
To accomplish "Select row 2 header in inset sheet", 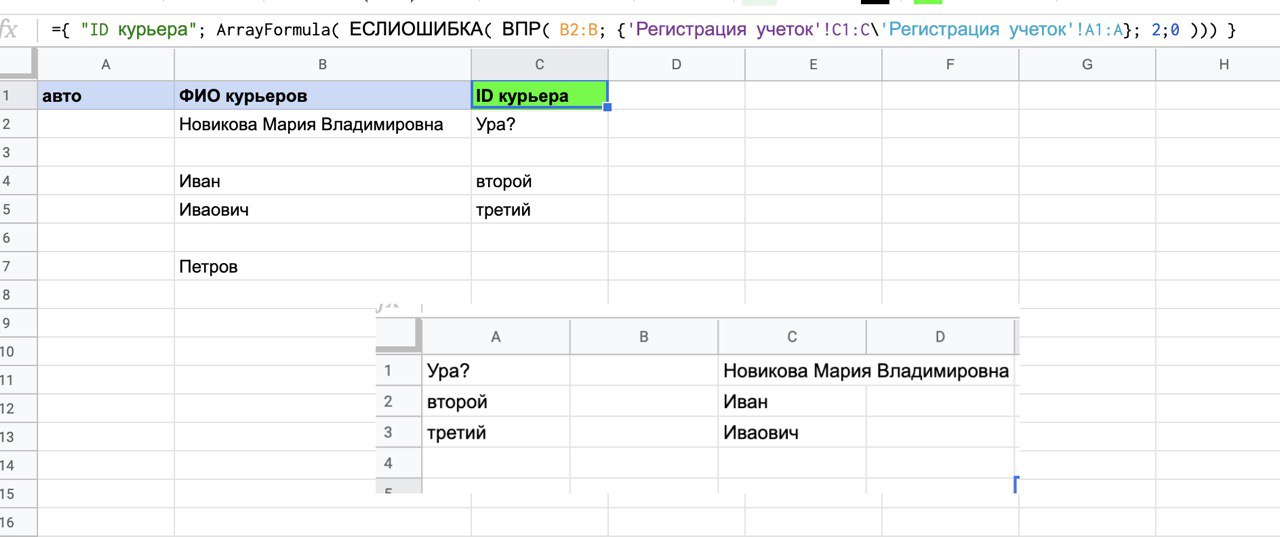I will coord(399,402).
